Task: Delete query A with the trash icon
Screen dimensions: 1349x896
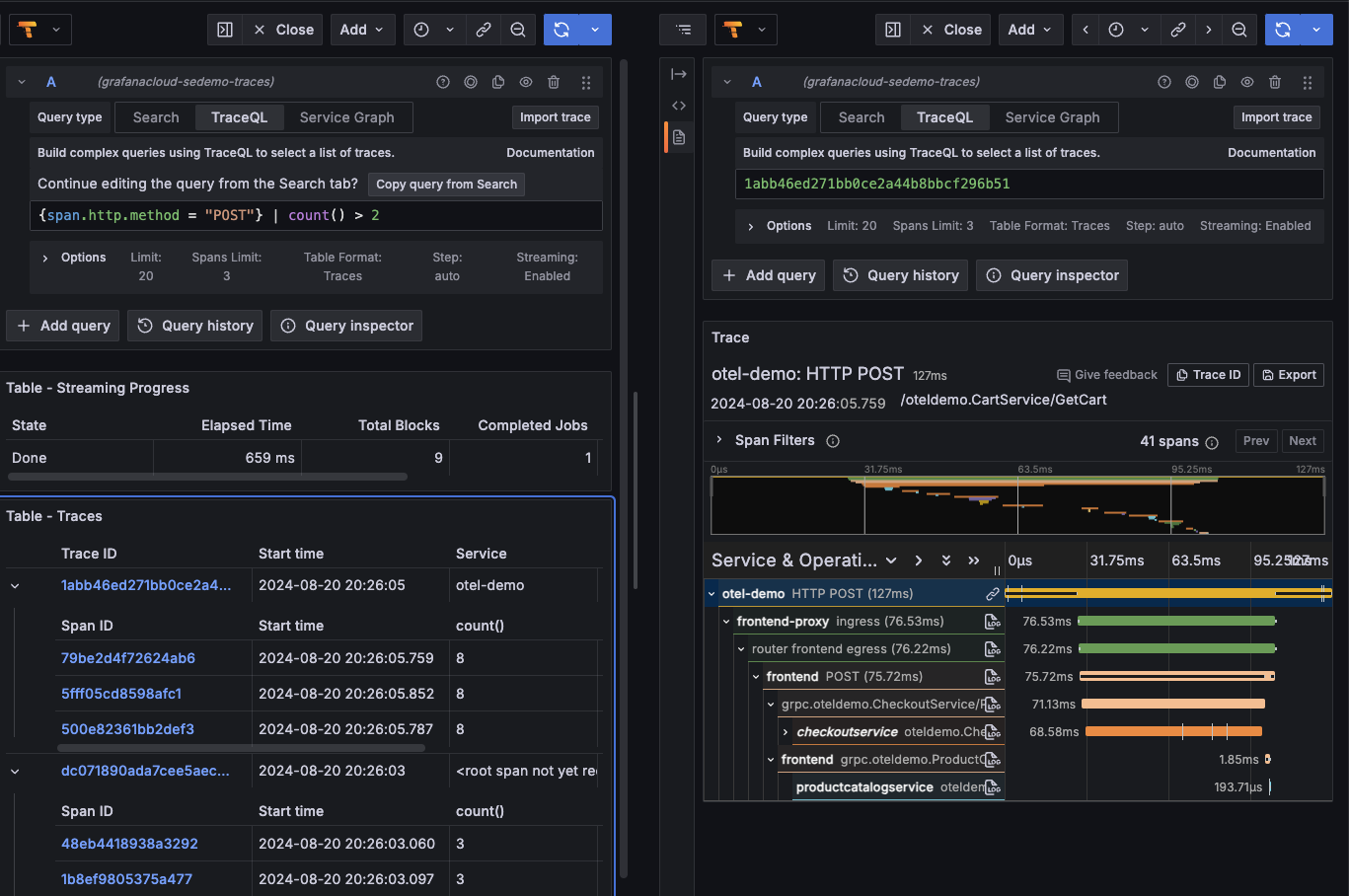Action: pyautogui.click(x=554, y=82)
